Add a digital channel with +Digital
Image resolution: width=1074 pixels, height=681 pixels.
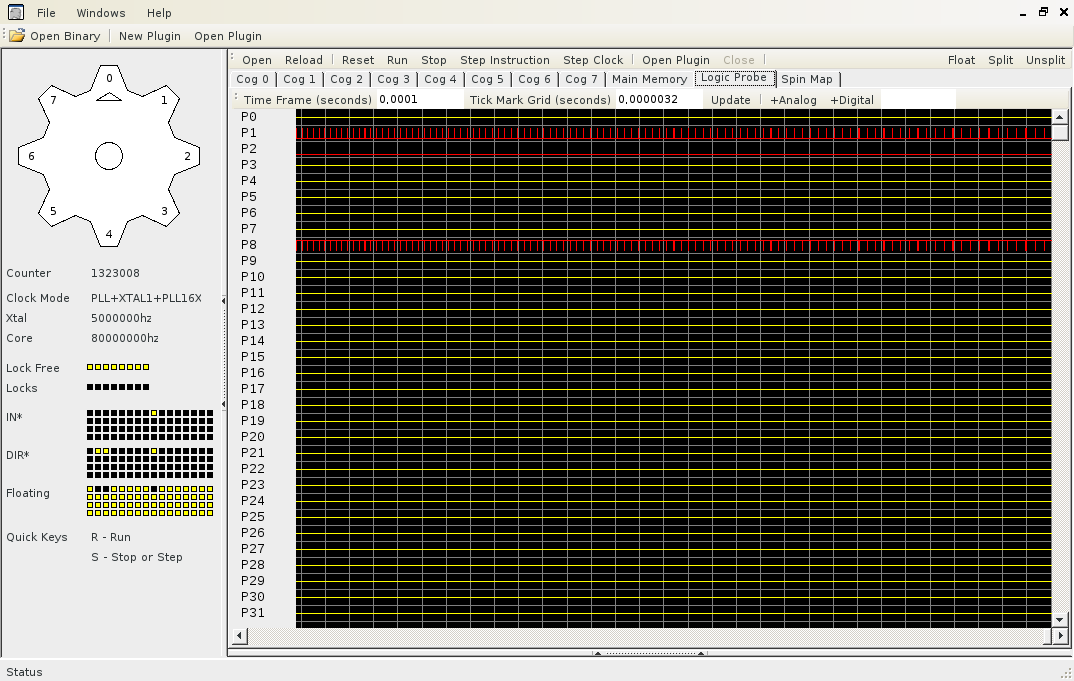coord(851,100)
